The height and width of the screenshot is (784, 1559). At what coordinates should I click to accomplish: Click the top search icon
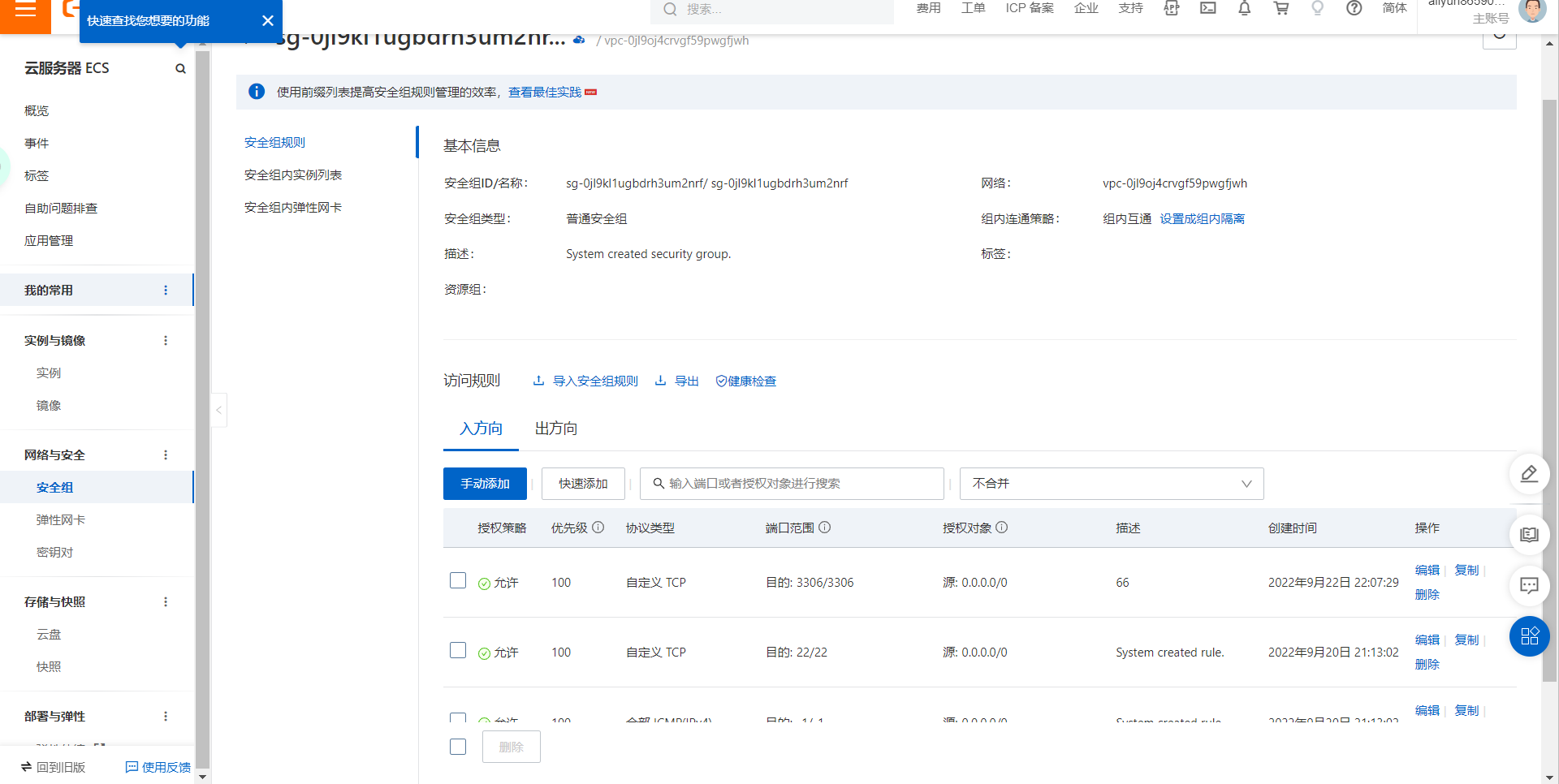670,9
